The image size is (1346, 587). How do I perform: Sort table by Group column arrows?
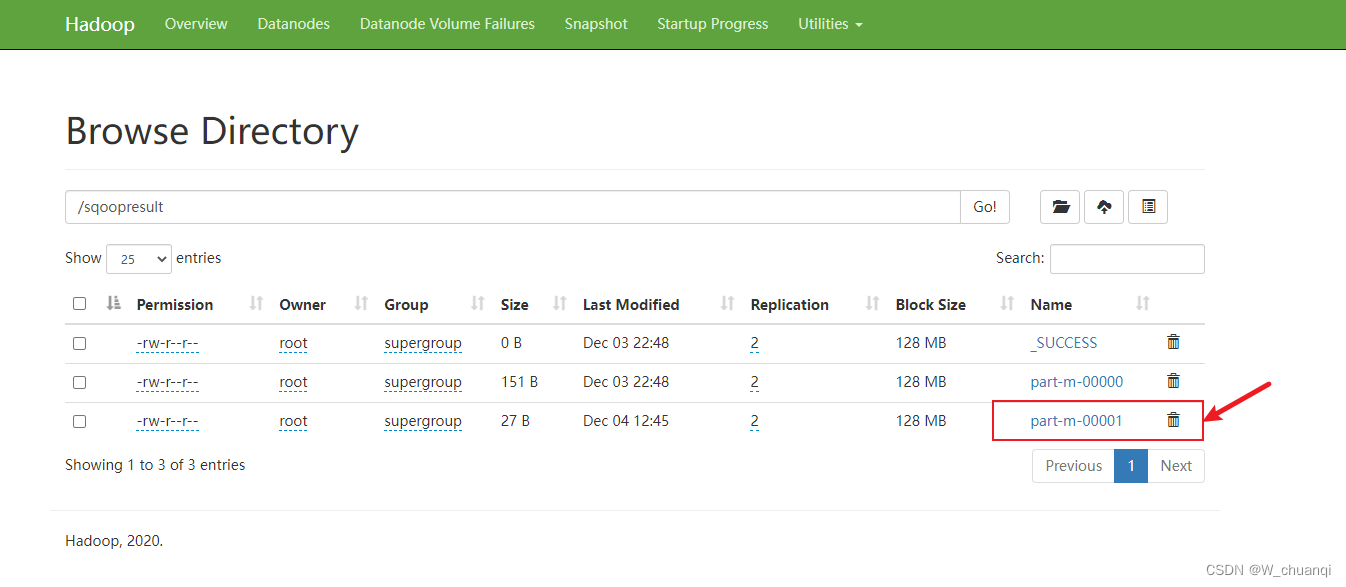click(478, 304)
